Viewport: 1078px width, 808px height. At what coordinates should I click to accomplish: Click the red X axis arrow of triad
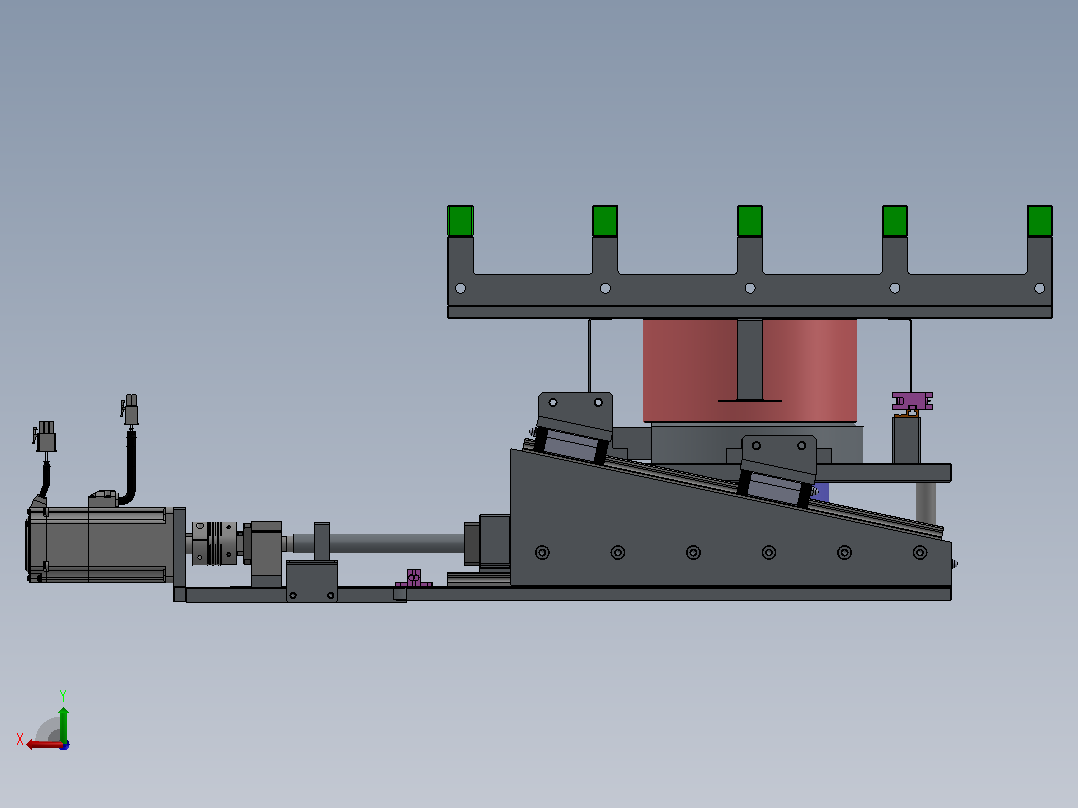[44, 744]
